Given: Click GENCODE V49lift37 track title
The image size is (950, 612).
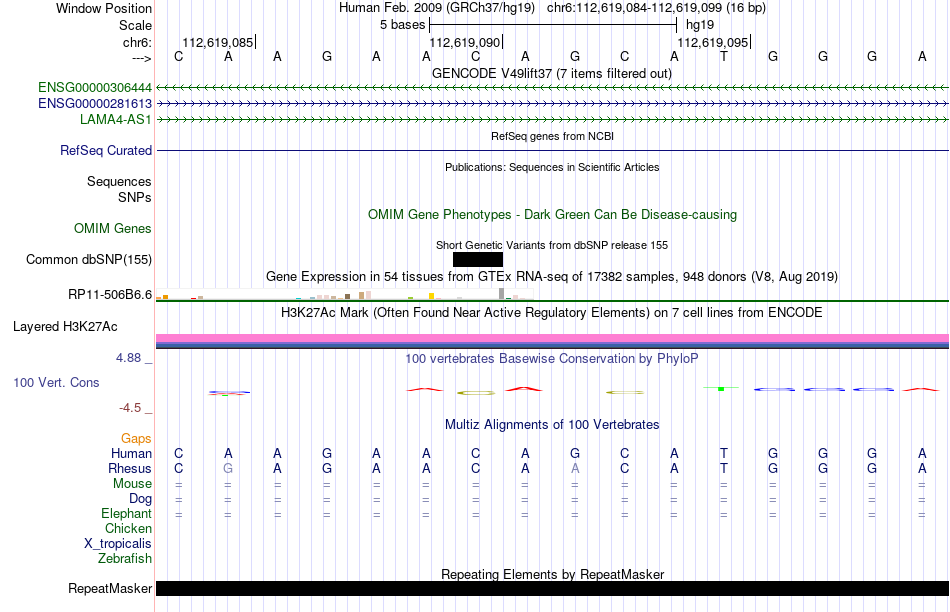Looking at the screenshot, I should pos(552,73).
